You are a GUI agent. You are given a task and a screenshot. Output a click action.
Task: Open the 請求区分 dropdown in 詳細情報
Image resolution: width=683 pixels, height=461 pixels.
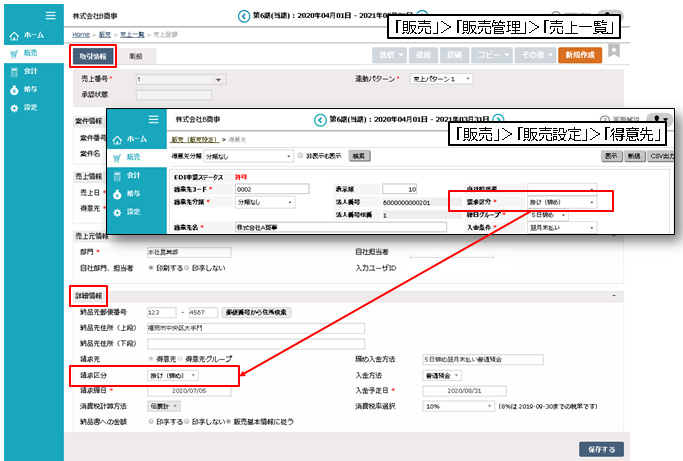(173, 375)
